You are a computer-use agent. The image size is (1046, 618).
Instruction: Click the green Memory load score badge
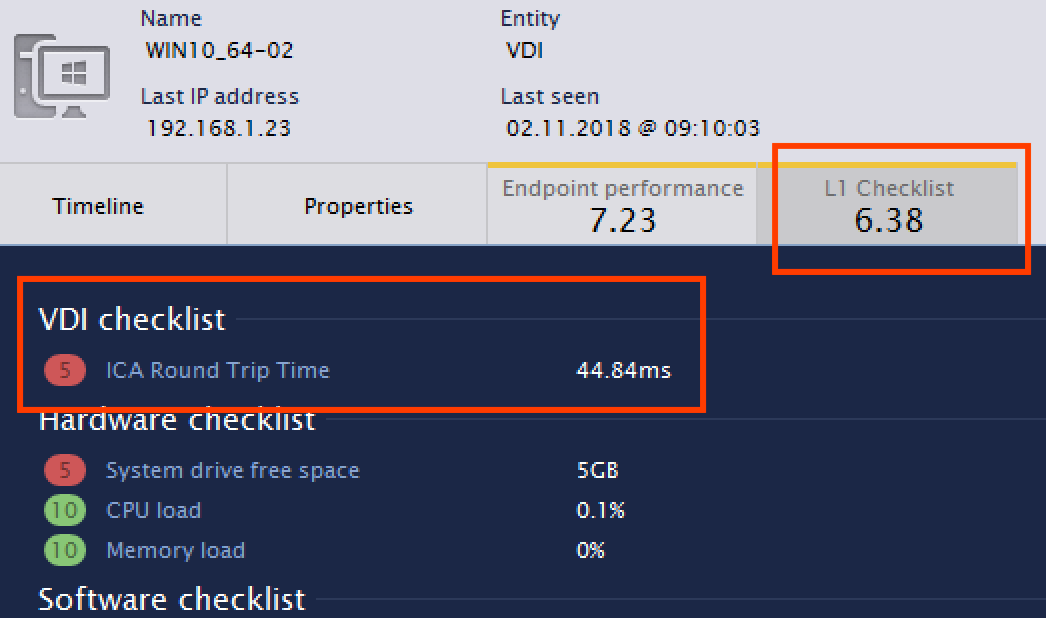[65, 551]
